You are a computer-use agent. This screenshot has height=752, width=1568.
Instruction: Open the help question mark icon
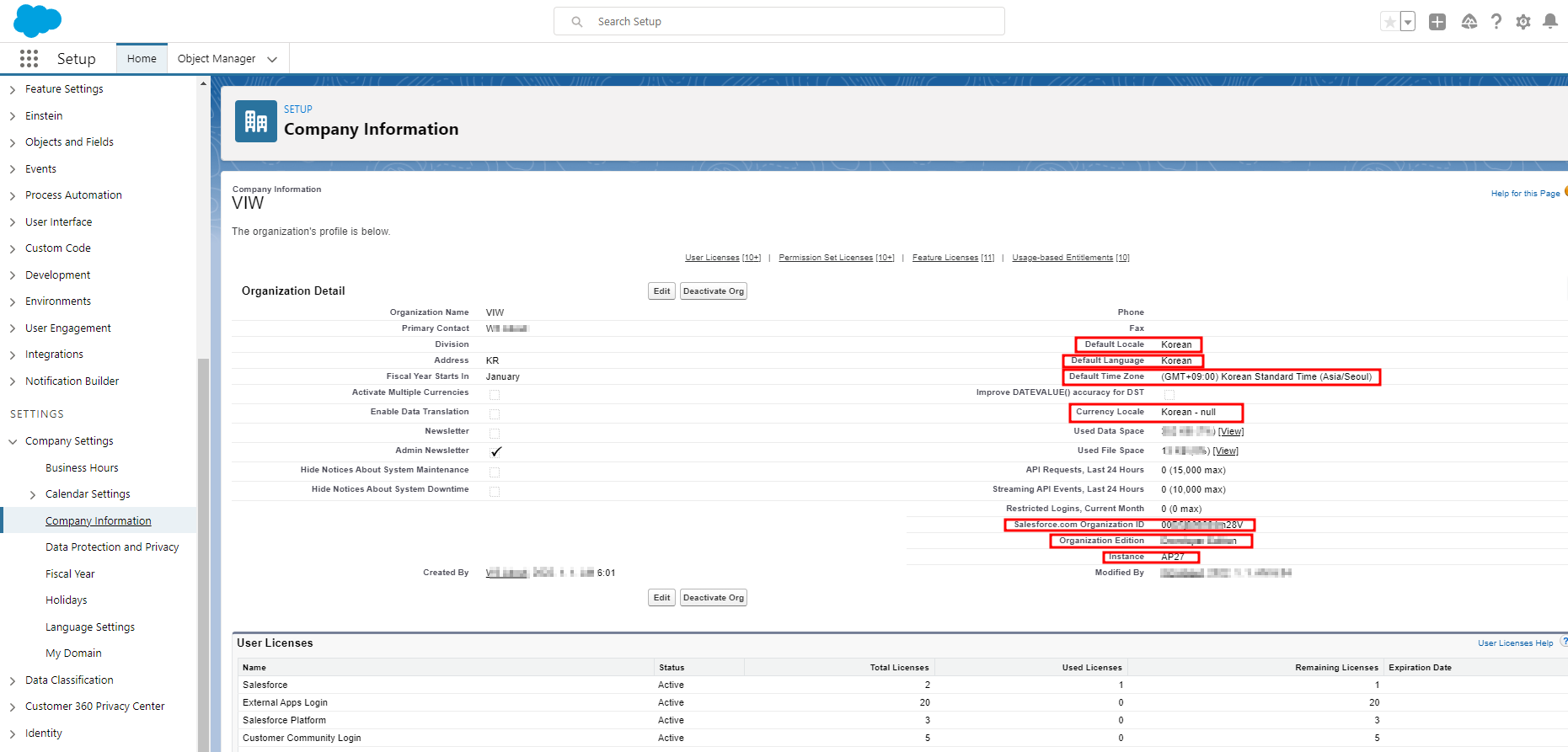[1496, 22]
